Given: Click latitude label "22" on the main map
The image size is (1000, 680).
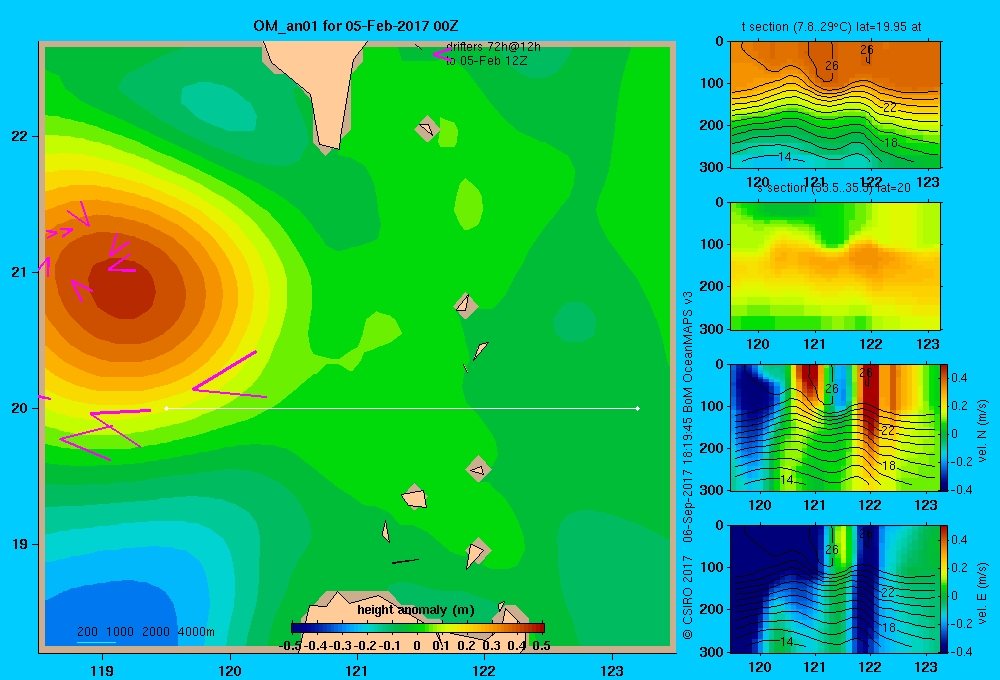Looking at the screenshot, I should pos(20,136).
